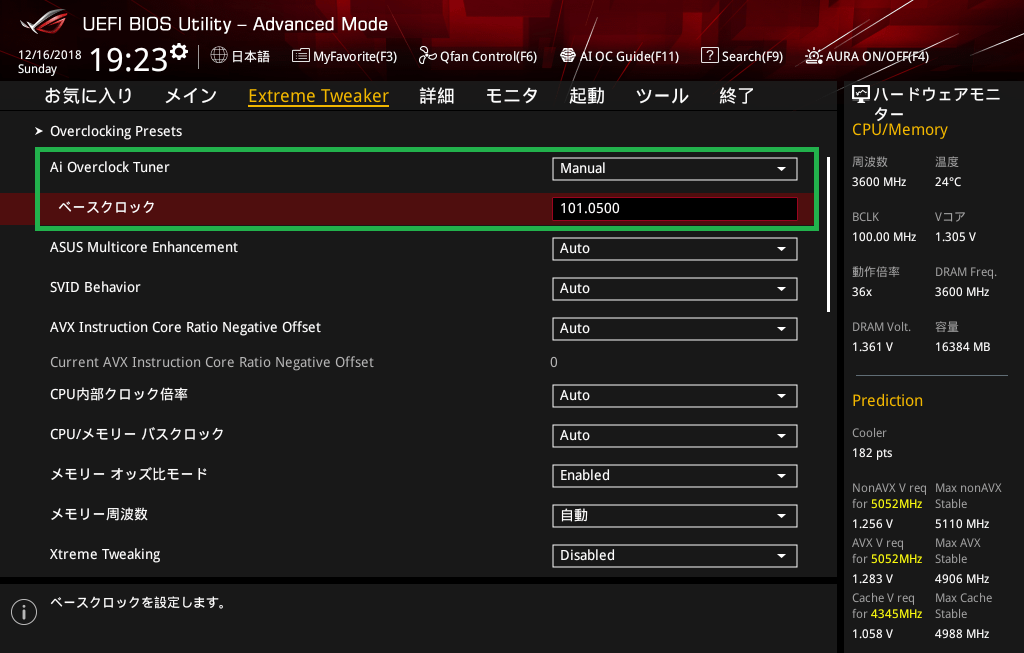Click the CPU/Memory heading
The height and width of the screenshot is (653, 1024).
click(899, 130)
